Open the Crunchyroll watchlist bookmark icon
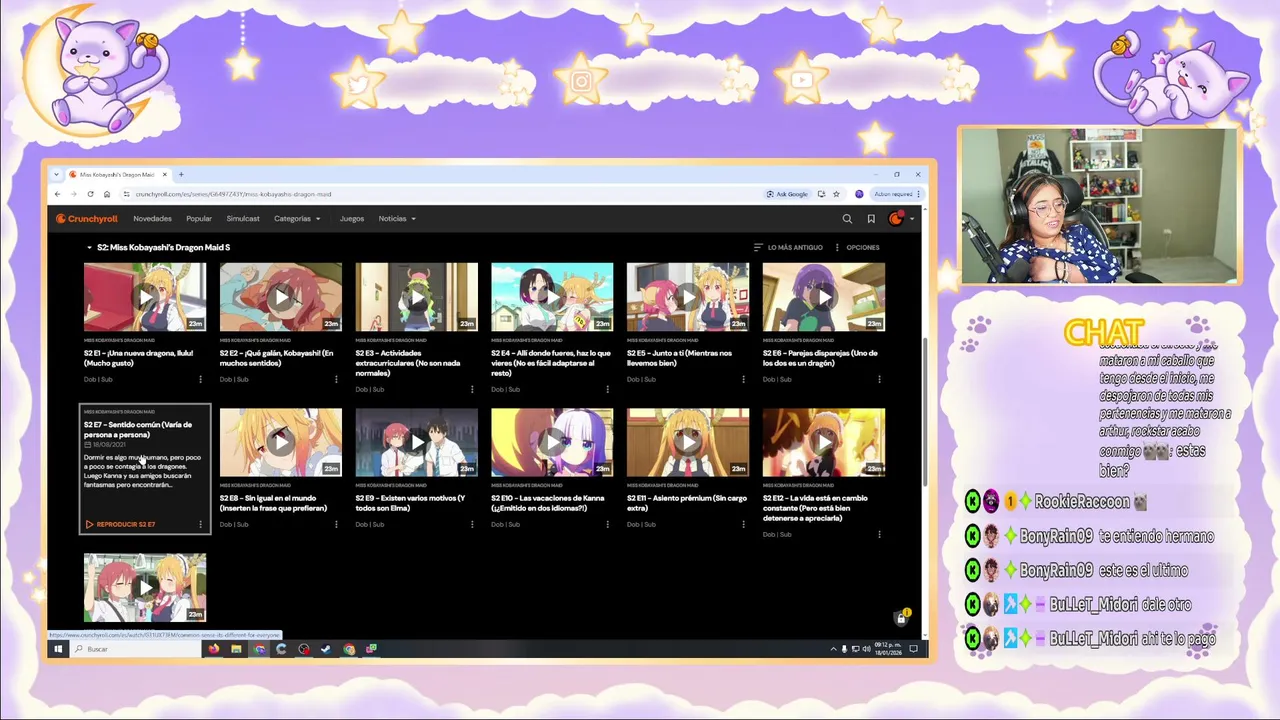 [871, 218]
